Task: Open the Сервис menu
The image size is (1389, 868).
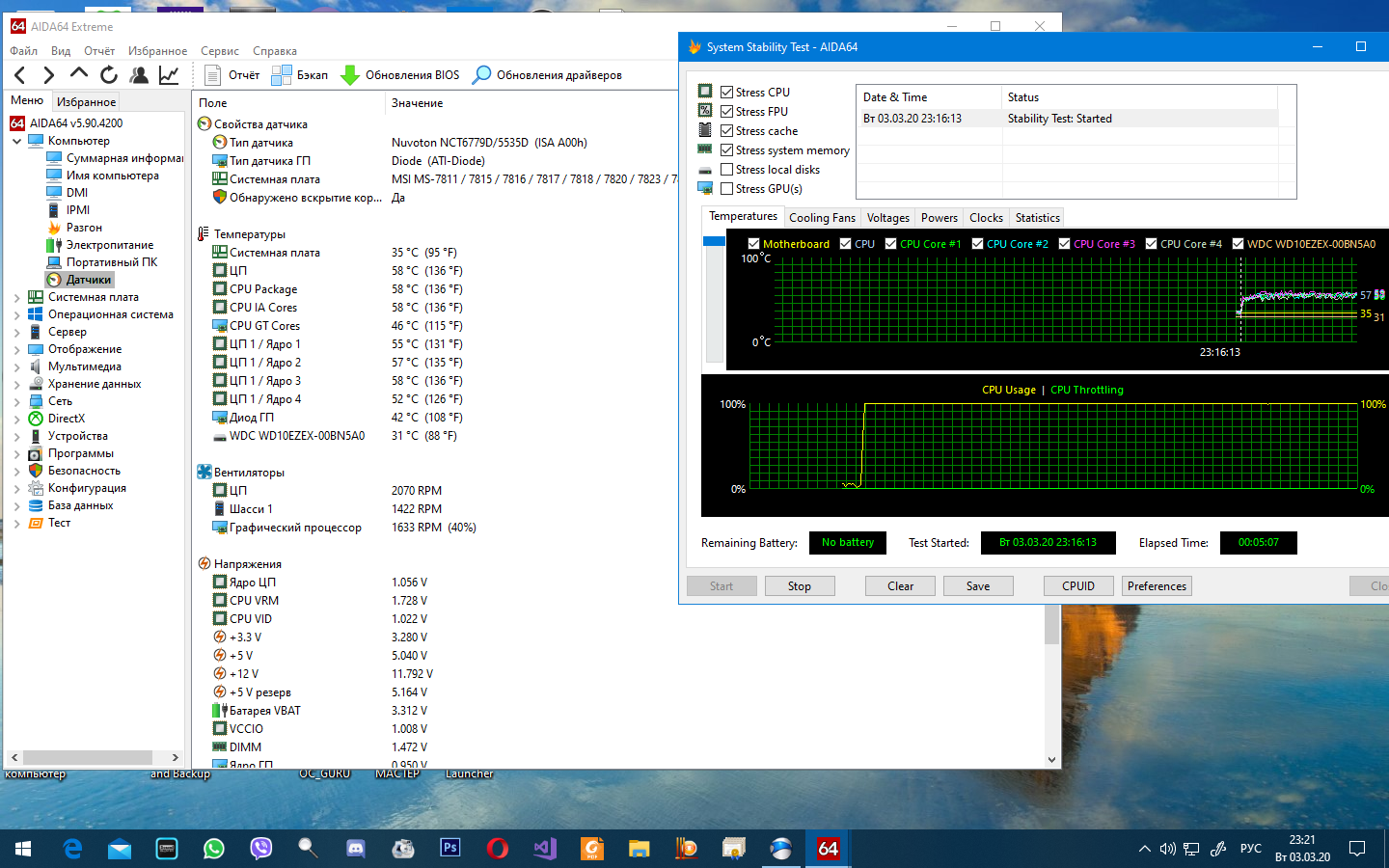Action: point(220,51)
